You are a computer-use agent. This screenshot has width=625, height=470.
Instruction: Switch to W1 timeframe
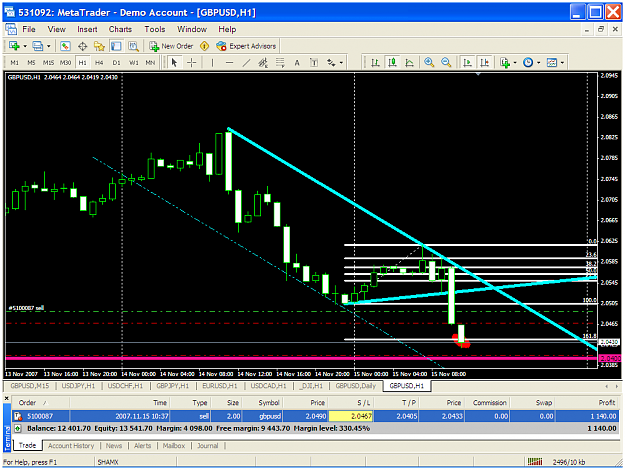134,63
